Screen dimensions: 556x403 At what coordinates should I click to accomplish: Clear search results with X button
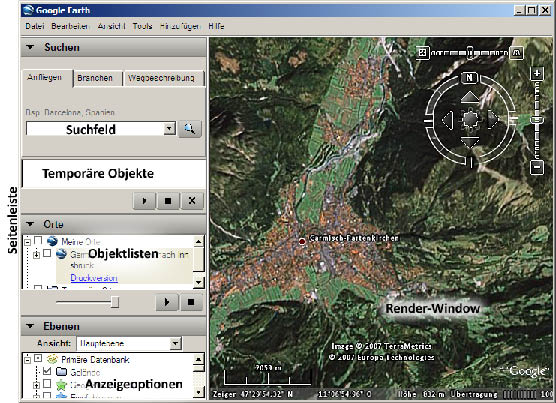tap(192, 201)
